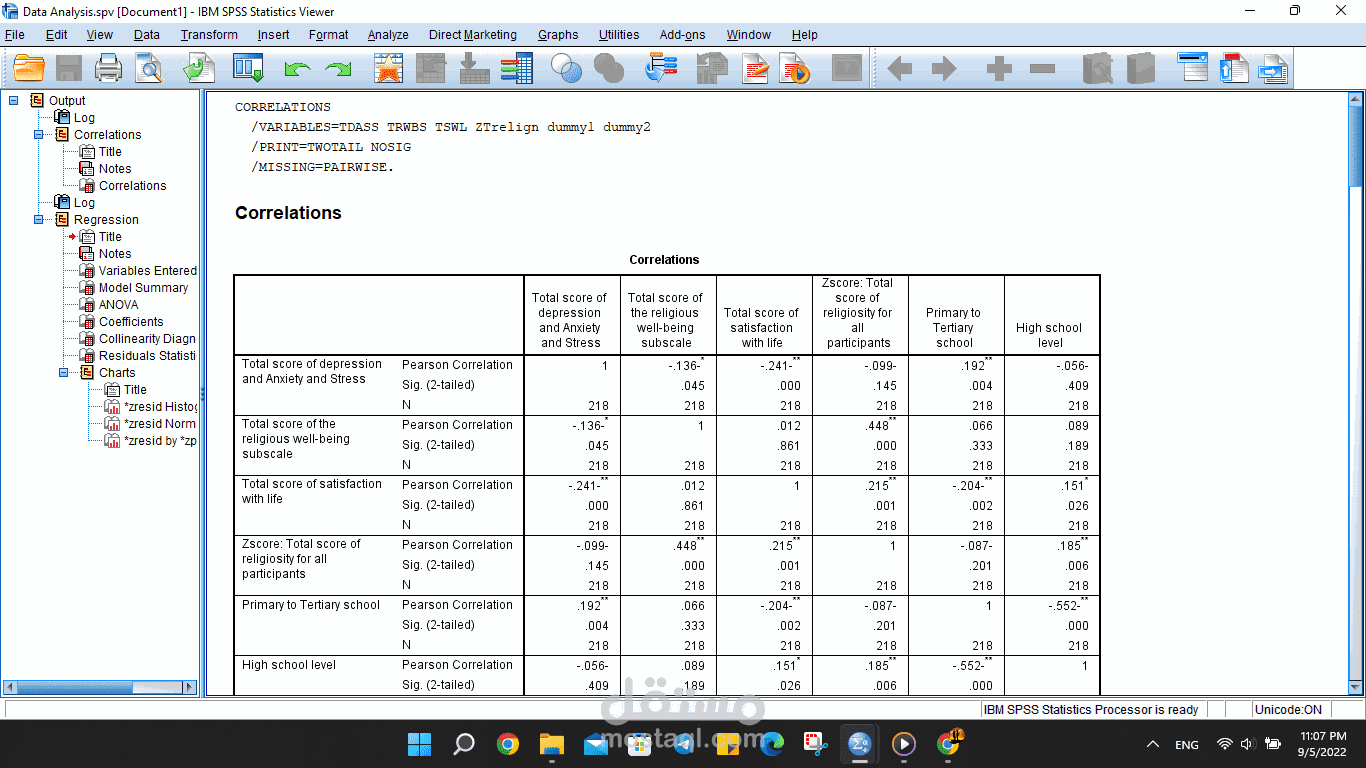This screenshot has width=1366, height=768.
Task: Click the outline pane horizontal scrollbar
Action: click(101, 687)
